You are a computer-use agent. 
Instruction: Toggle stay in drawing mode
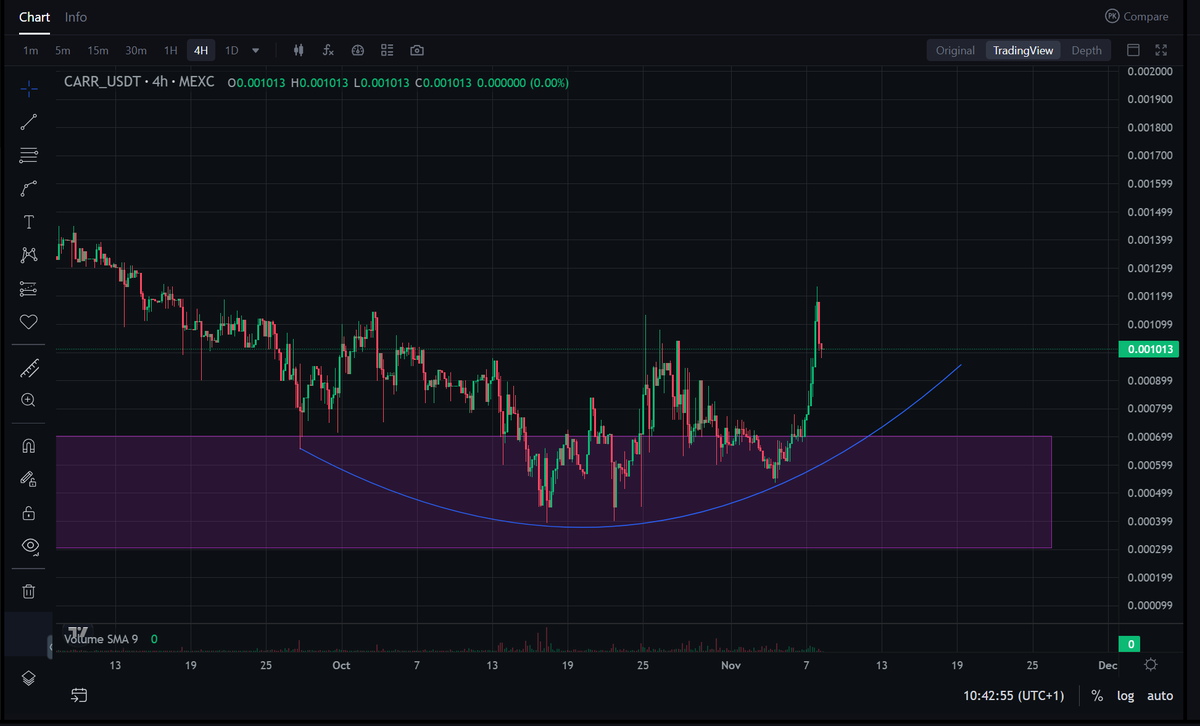point(28,479)
